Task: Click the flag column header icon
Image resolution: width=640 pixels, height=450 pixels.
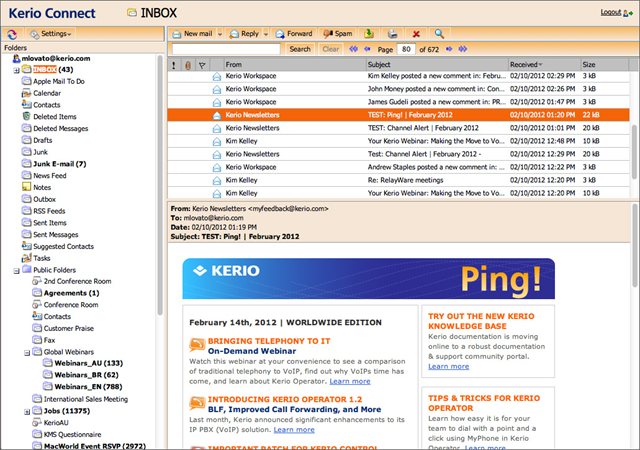Action: pyautogui.click(x=202, y=65)
